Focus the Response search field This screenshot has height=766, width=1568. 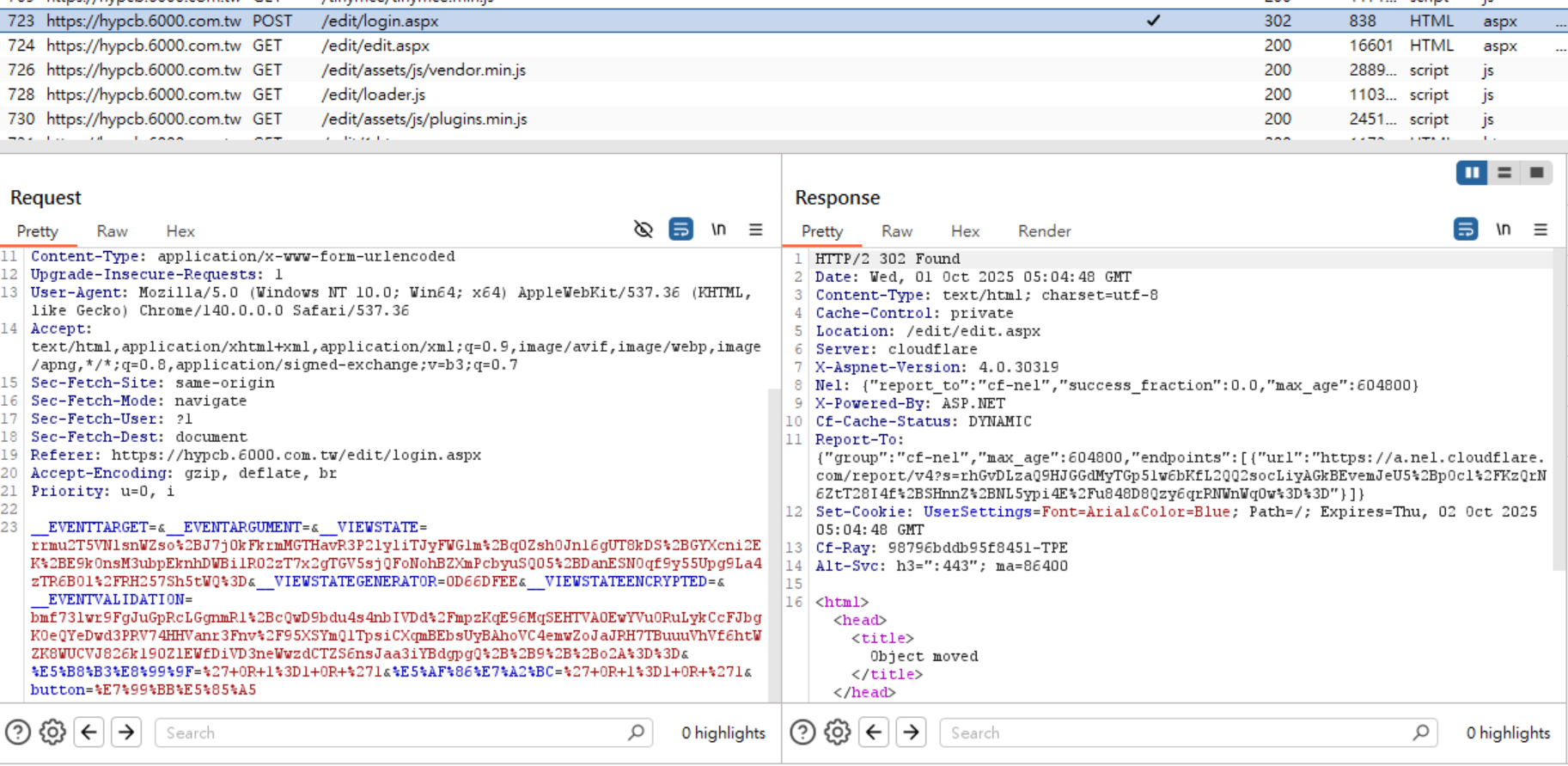pyautogui.click(x=1188, y=733)
